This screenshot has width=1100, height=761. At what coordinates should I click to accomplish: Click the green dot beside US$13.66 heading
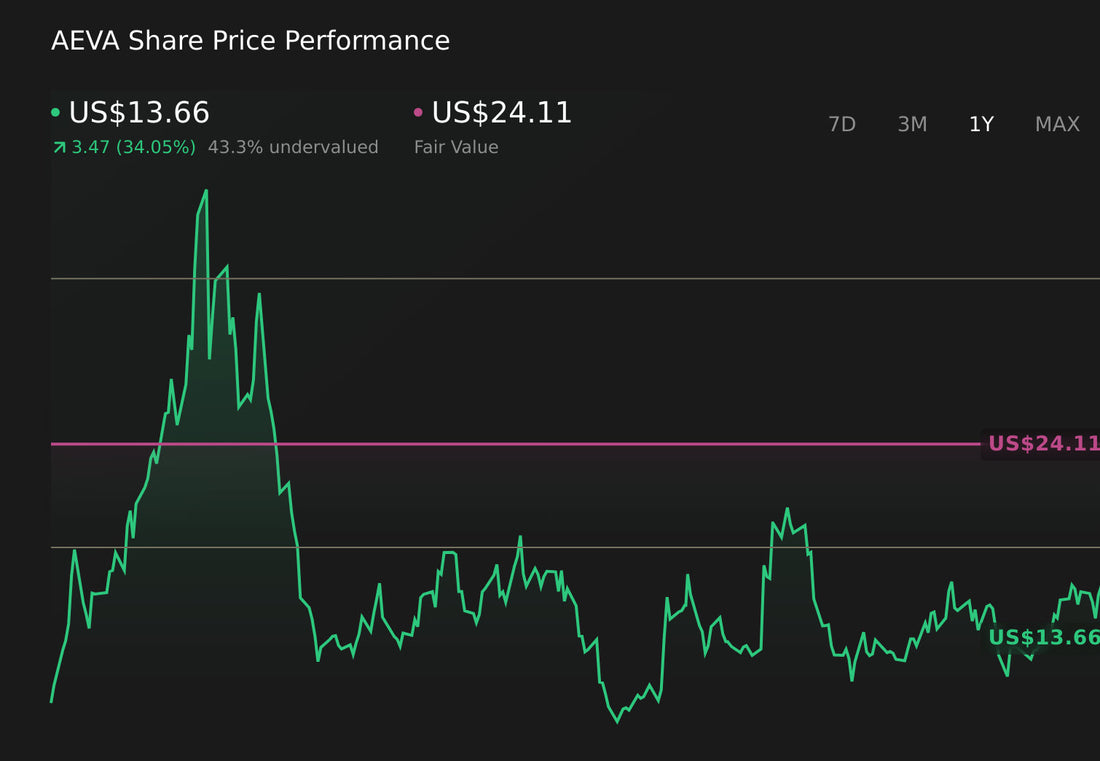(55, 112)
